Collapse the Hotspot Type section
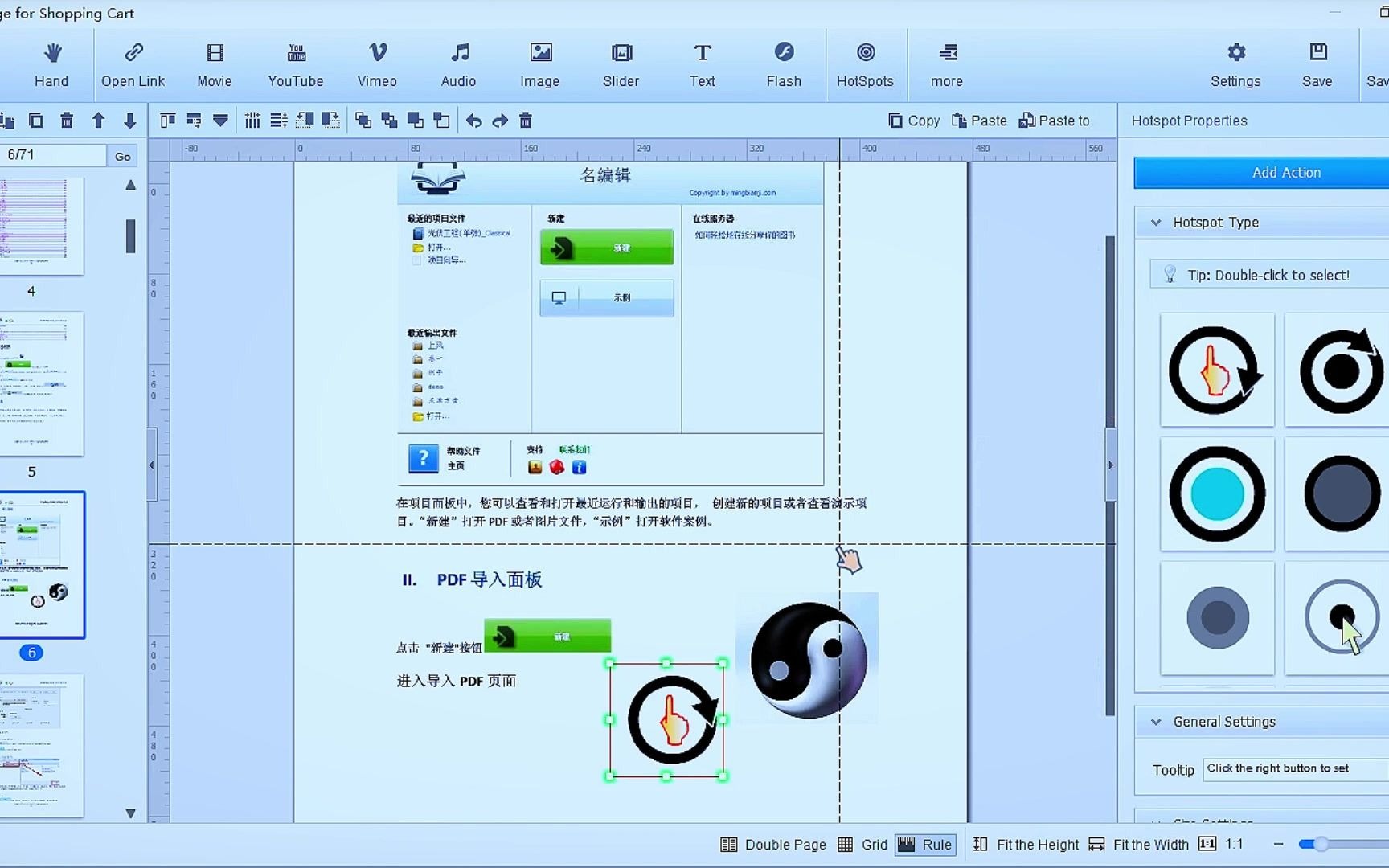The width and height of the screenshot is (1389, 868). coord(1157,222)
